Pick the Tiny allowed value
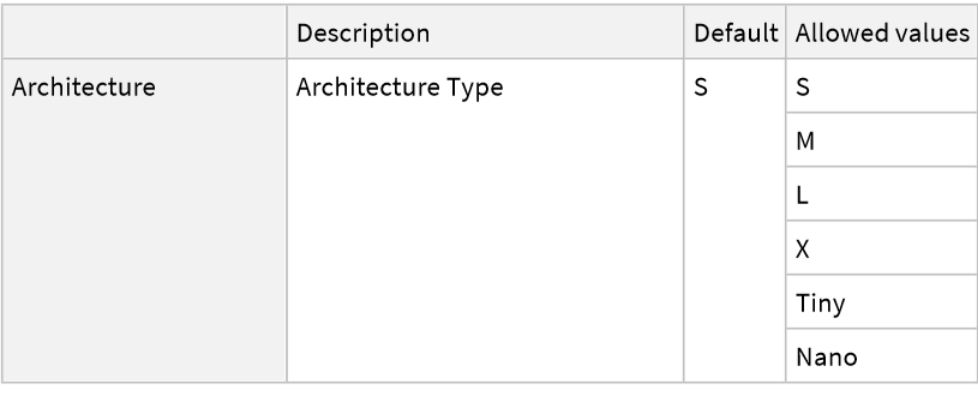Image resolution: width=978 pixels, height=416 pixels. pos(815,303)
